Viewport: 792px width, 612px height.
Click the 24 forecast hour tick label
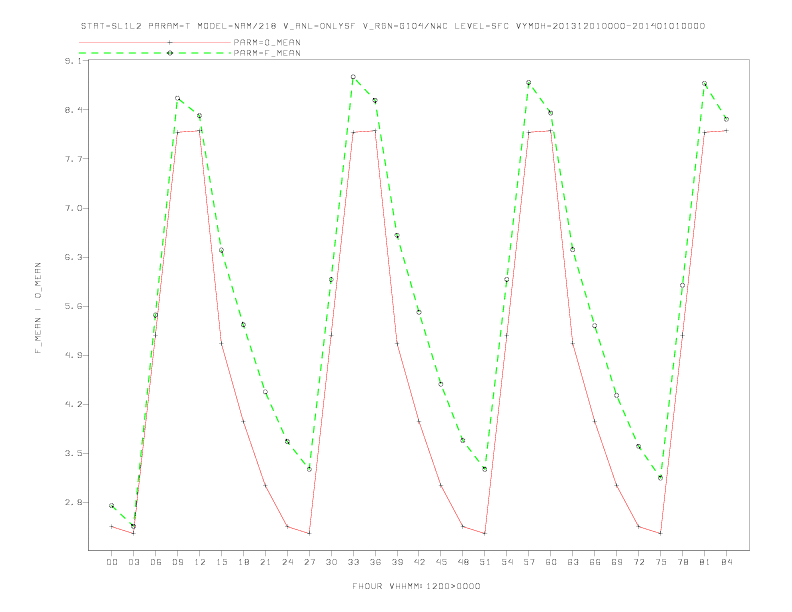click(x=287, y=562)
